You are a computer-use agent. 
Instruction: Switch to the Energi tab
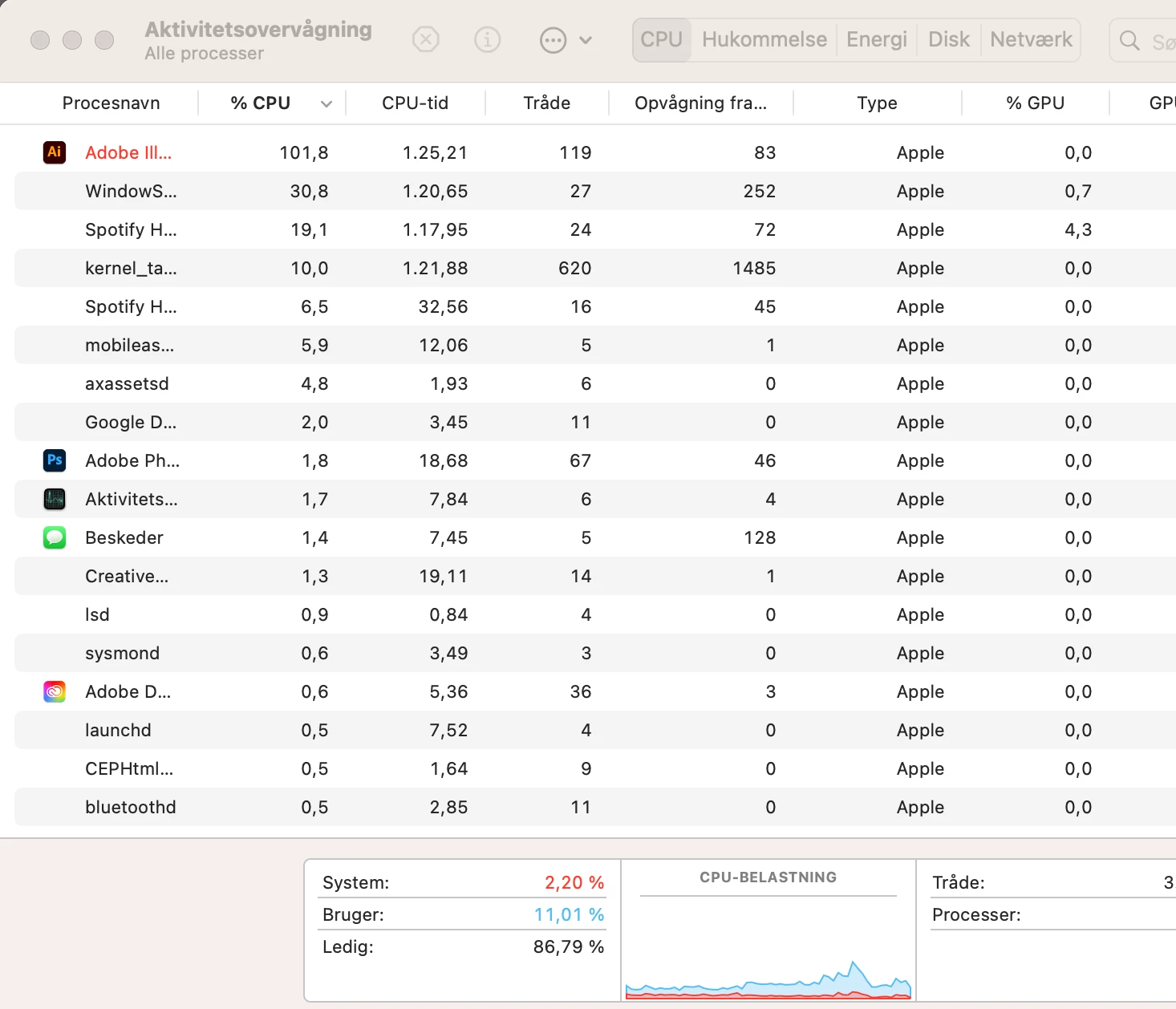click(877, 39)
